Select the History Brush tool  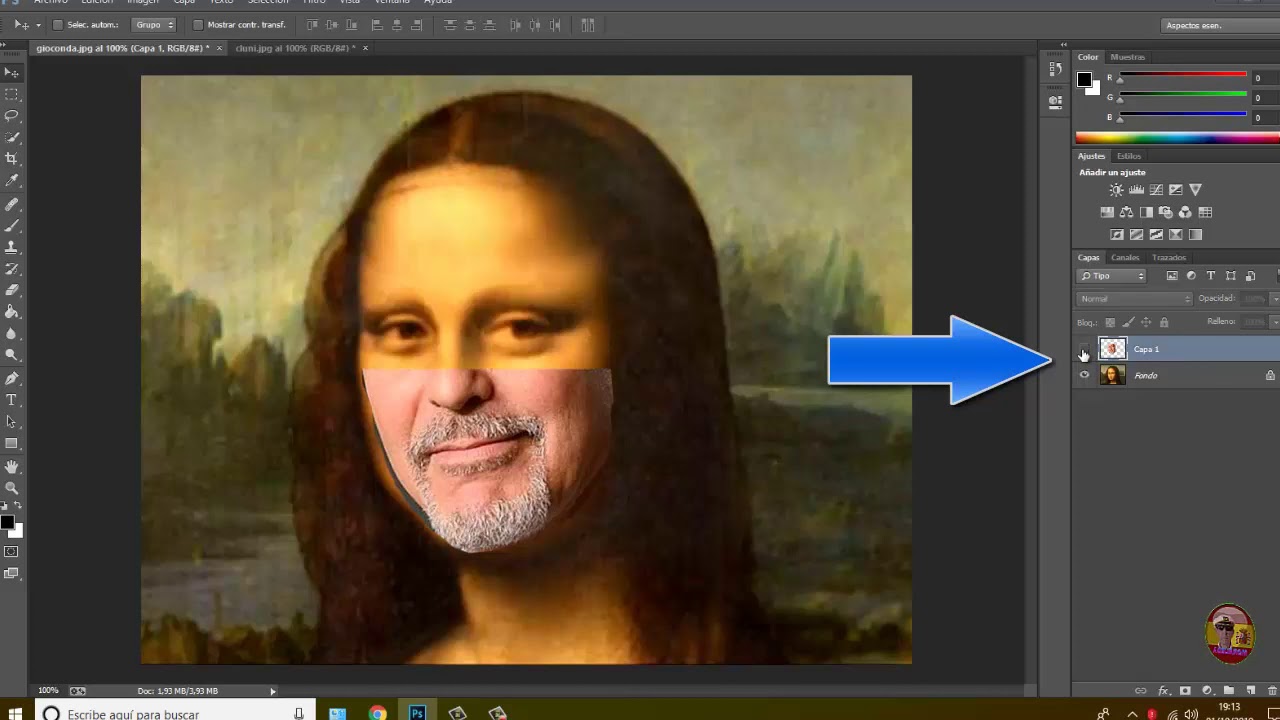click(x=12, y=269)
